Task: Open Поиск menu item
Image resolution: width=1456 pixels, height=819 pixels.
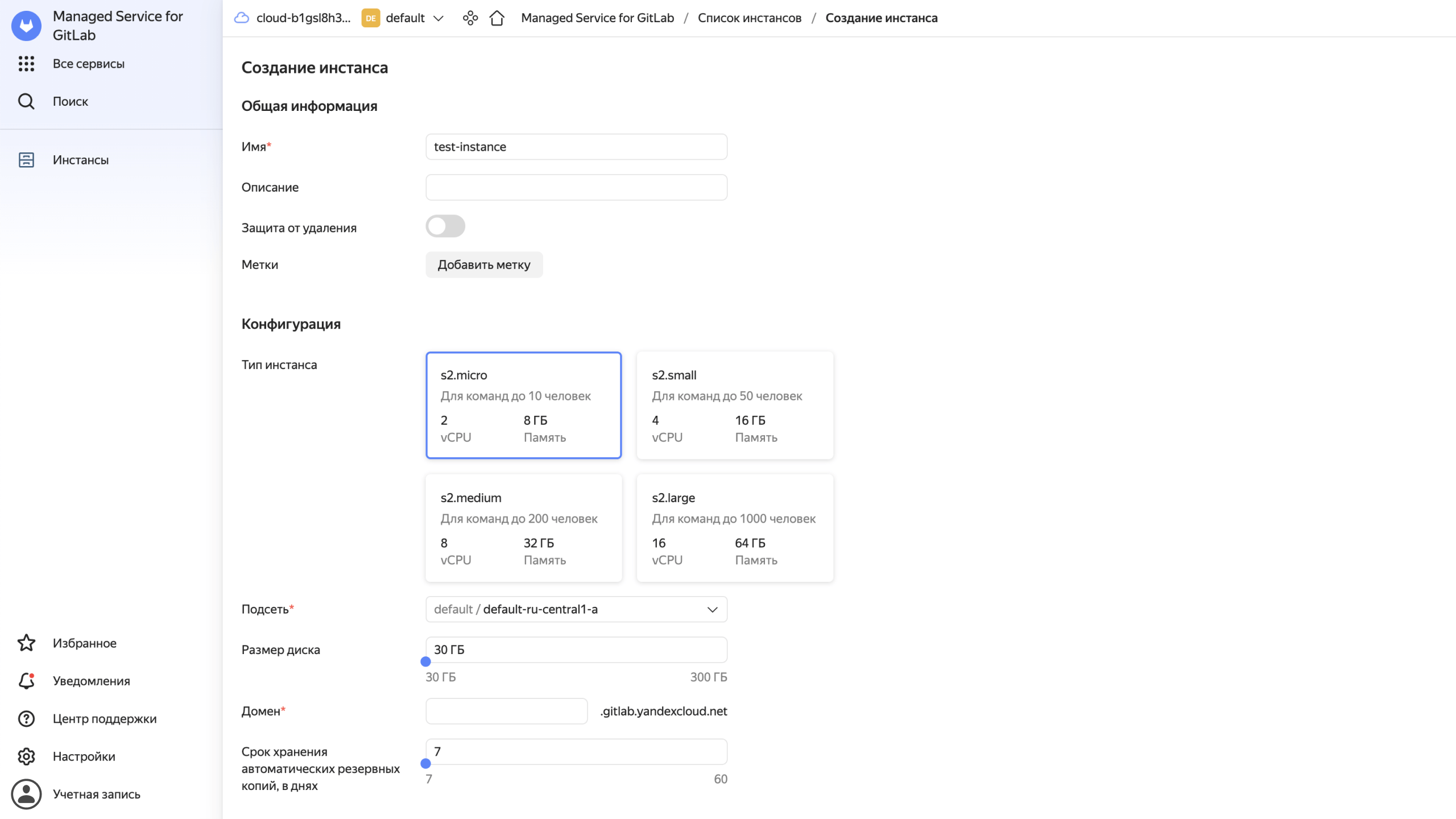Action: pyautogui.click(x=71, y=101)
